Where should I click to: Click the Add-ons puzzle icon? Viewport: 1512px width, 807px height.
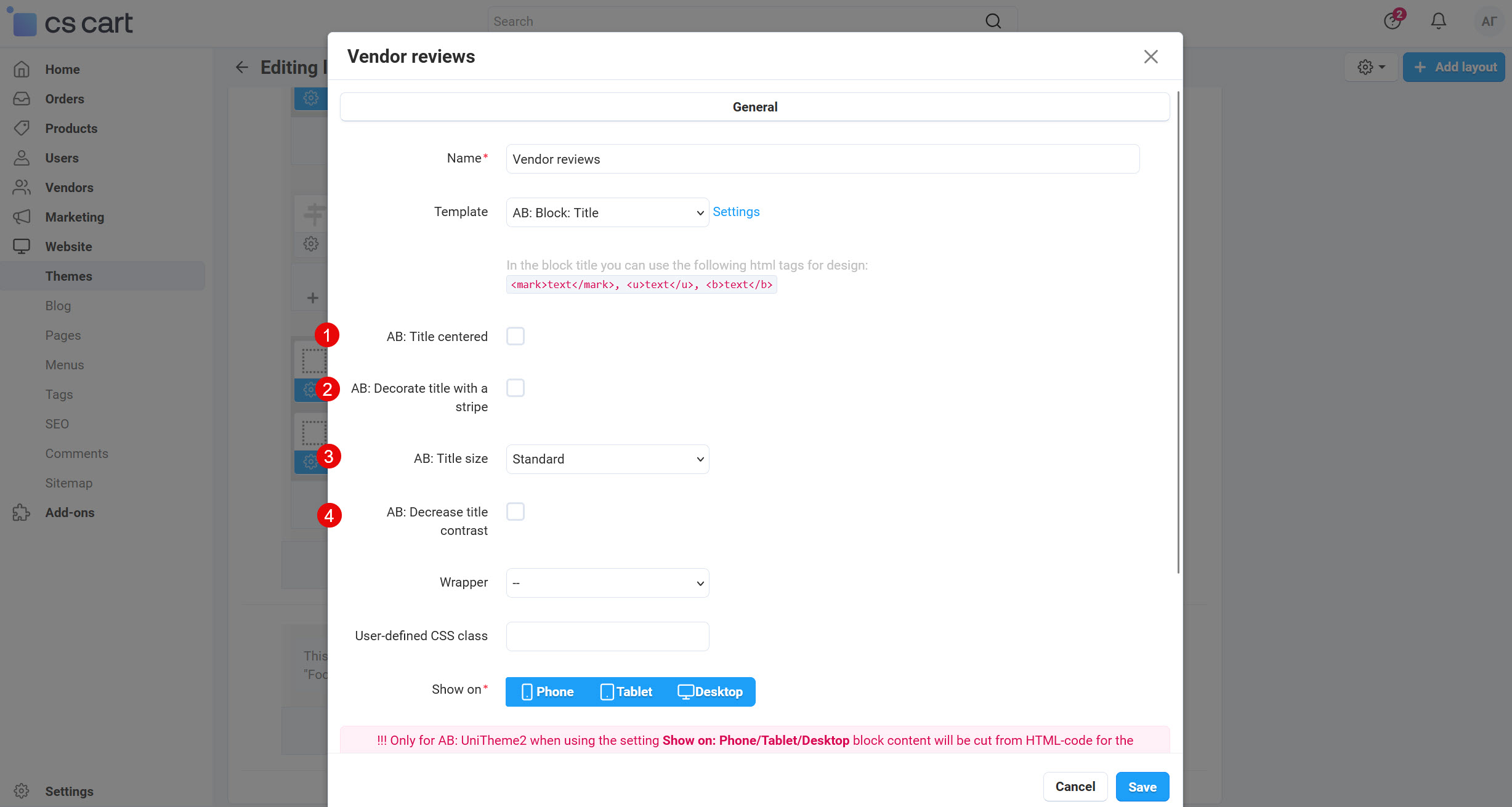click(x=21, y=512)
